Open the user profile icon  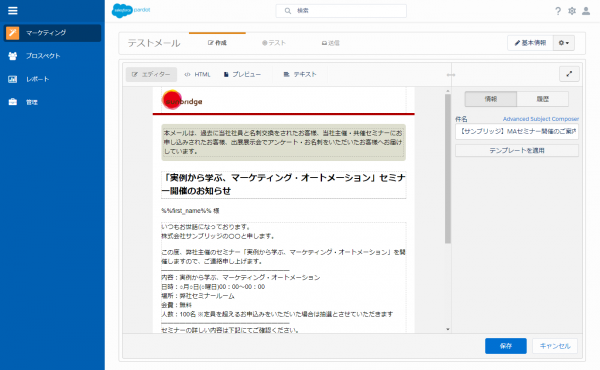click(586, 11)
